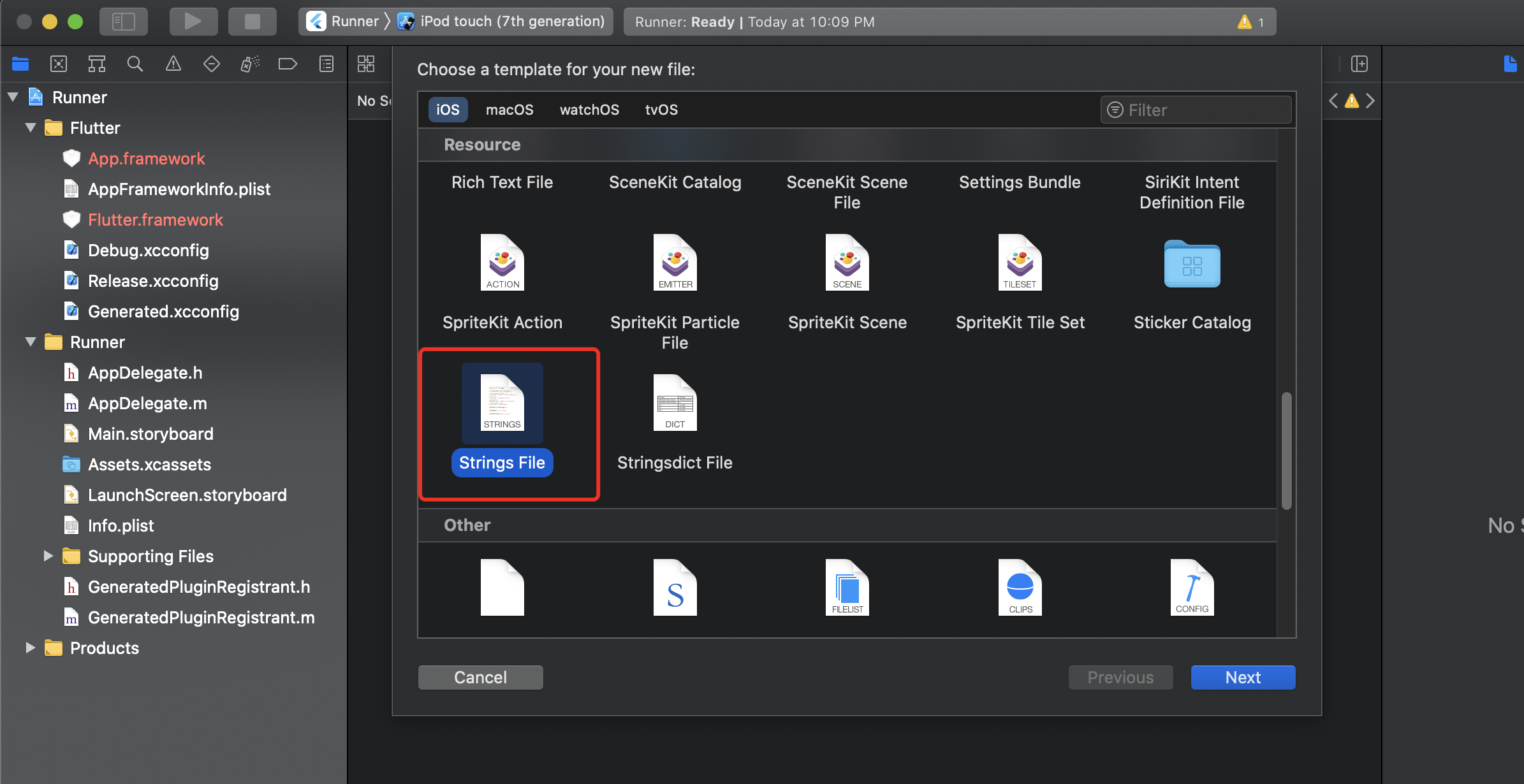This screenshot has height=784, width=1524.
Task: Collapse the Runner group folder
Action: tap(30, 342)
